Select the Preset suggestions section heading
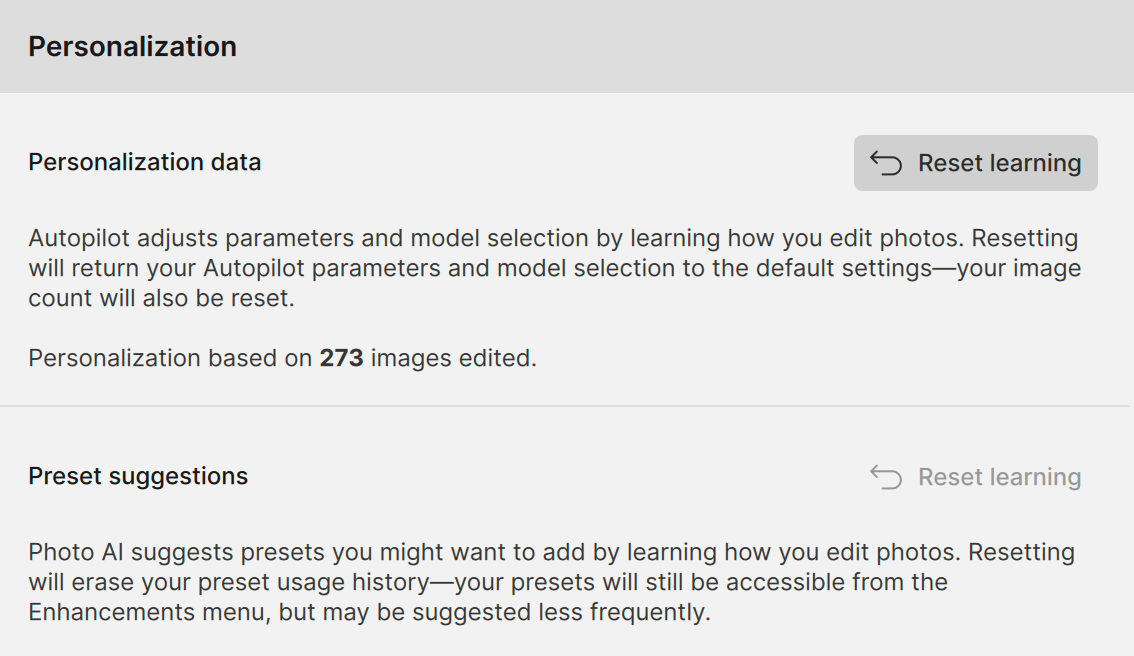This screenshot has width=1134, height=656. pyautogui.click(x=138, y=476)
